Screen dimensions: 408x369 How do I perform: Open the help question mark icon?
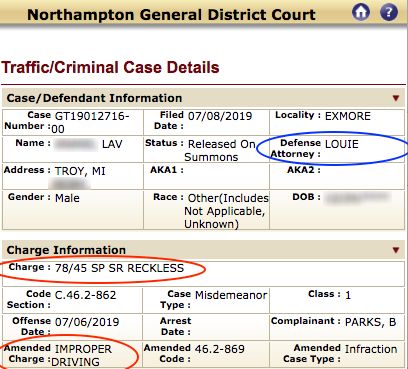click(x=389, y=13)
